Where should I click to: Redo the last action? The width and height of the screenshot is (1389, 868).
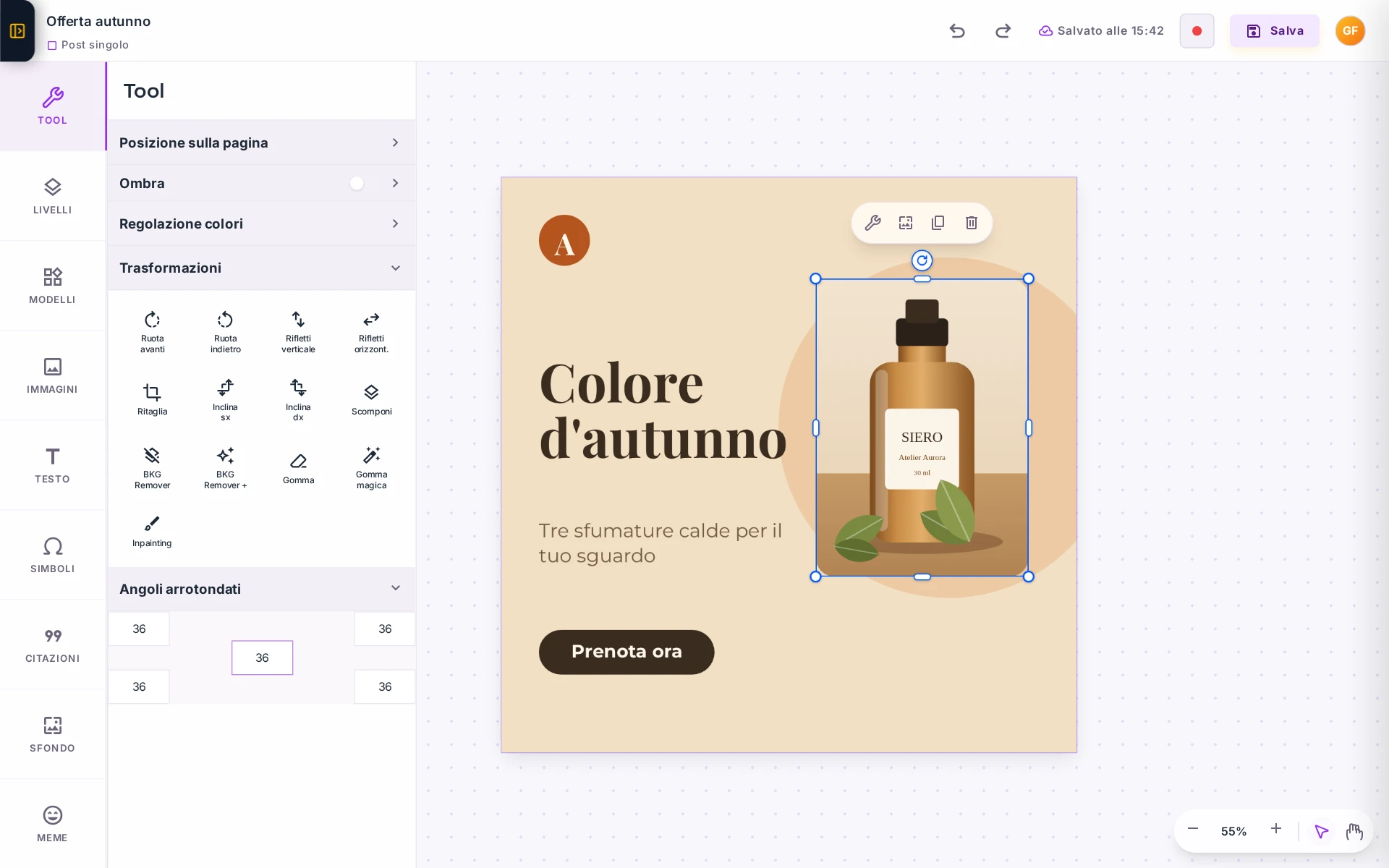pyautogui.click(x=1003, y=31)
